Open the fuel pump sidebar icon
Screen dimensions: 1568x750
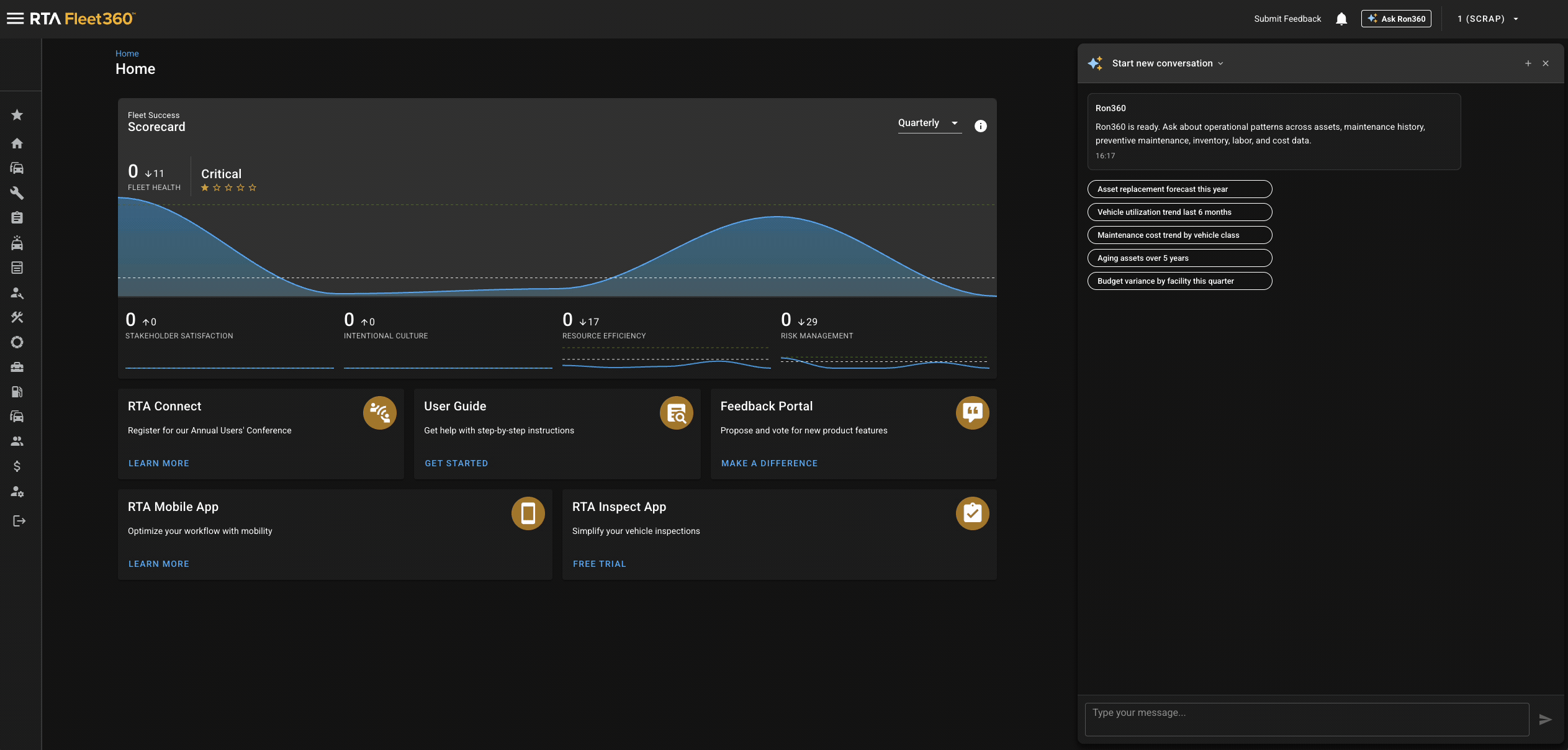click(x=17, y=392)
